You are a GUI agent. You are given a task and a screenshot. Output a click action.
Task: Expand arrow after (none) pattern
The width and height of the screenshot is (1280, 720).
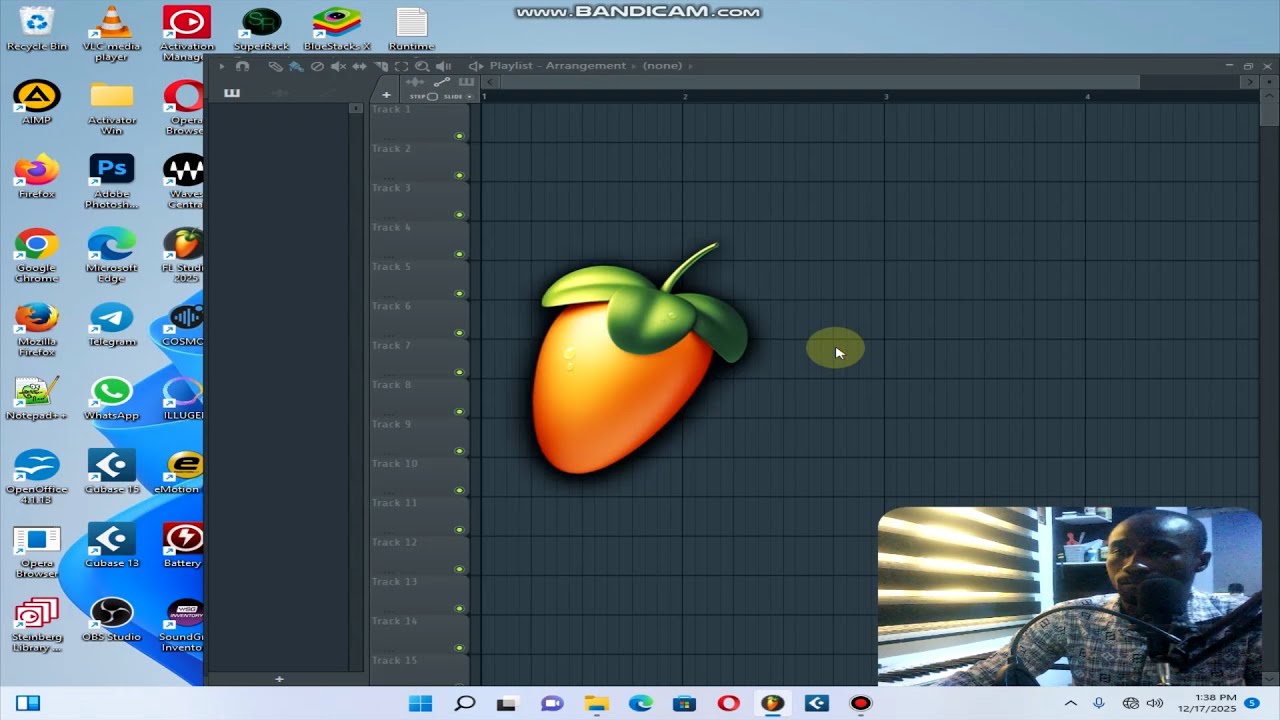tap(690, 66)
